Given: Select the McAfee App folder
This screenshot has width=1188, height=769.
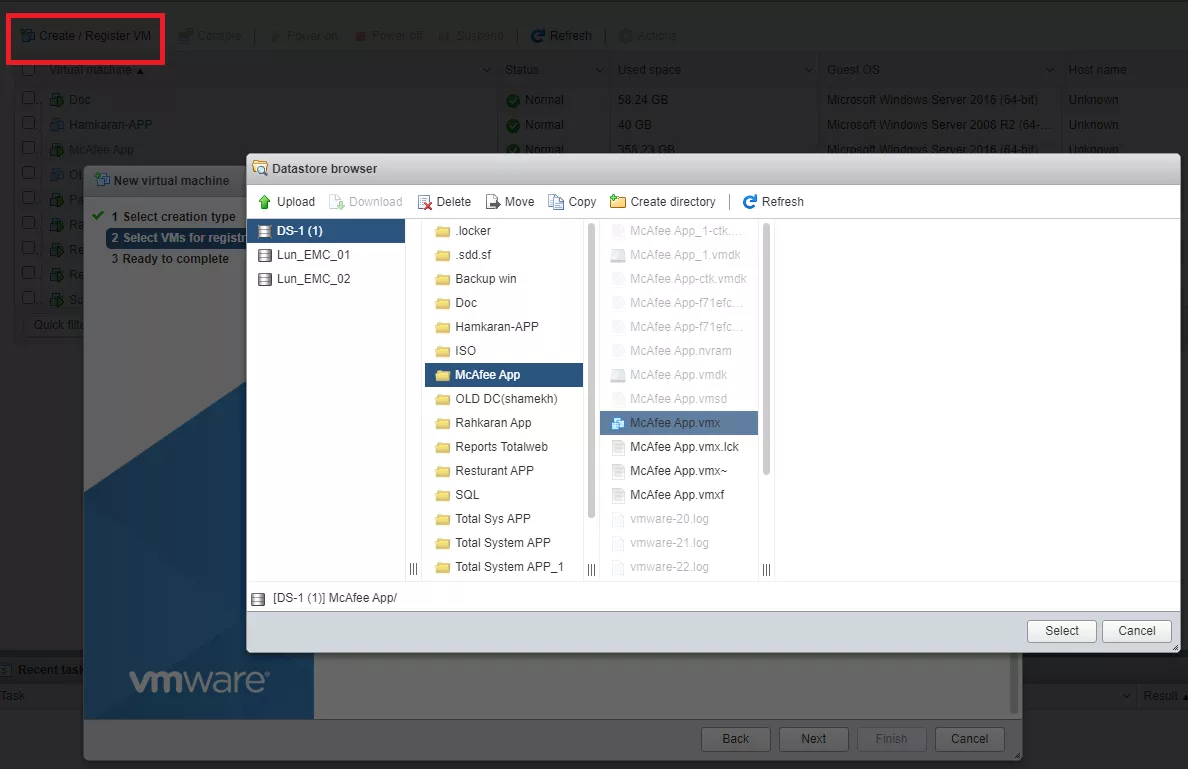Looking at the screenshot, I should pos(504,375).
